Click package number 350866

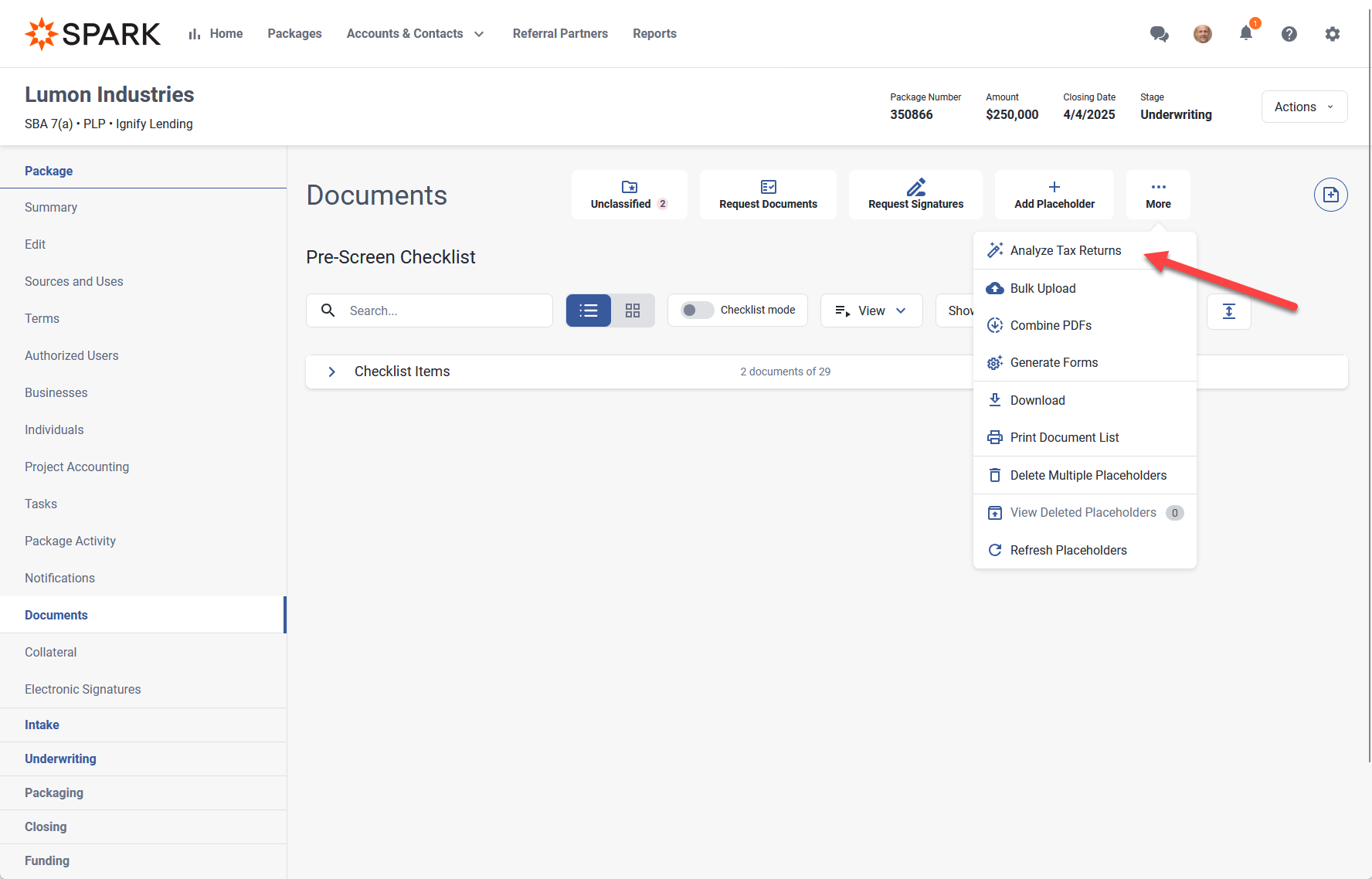[911, 114]
